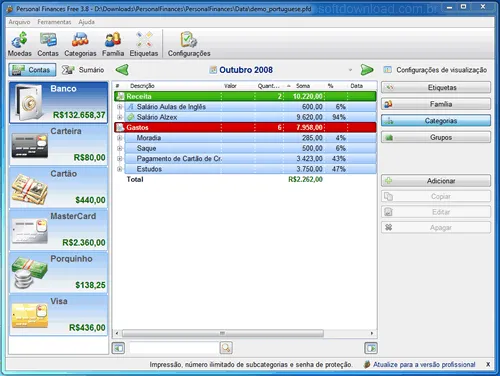Open the Ajuda menu

tap(86, 22)
